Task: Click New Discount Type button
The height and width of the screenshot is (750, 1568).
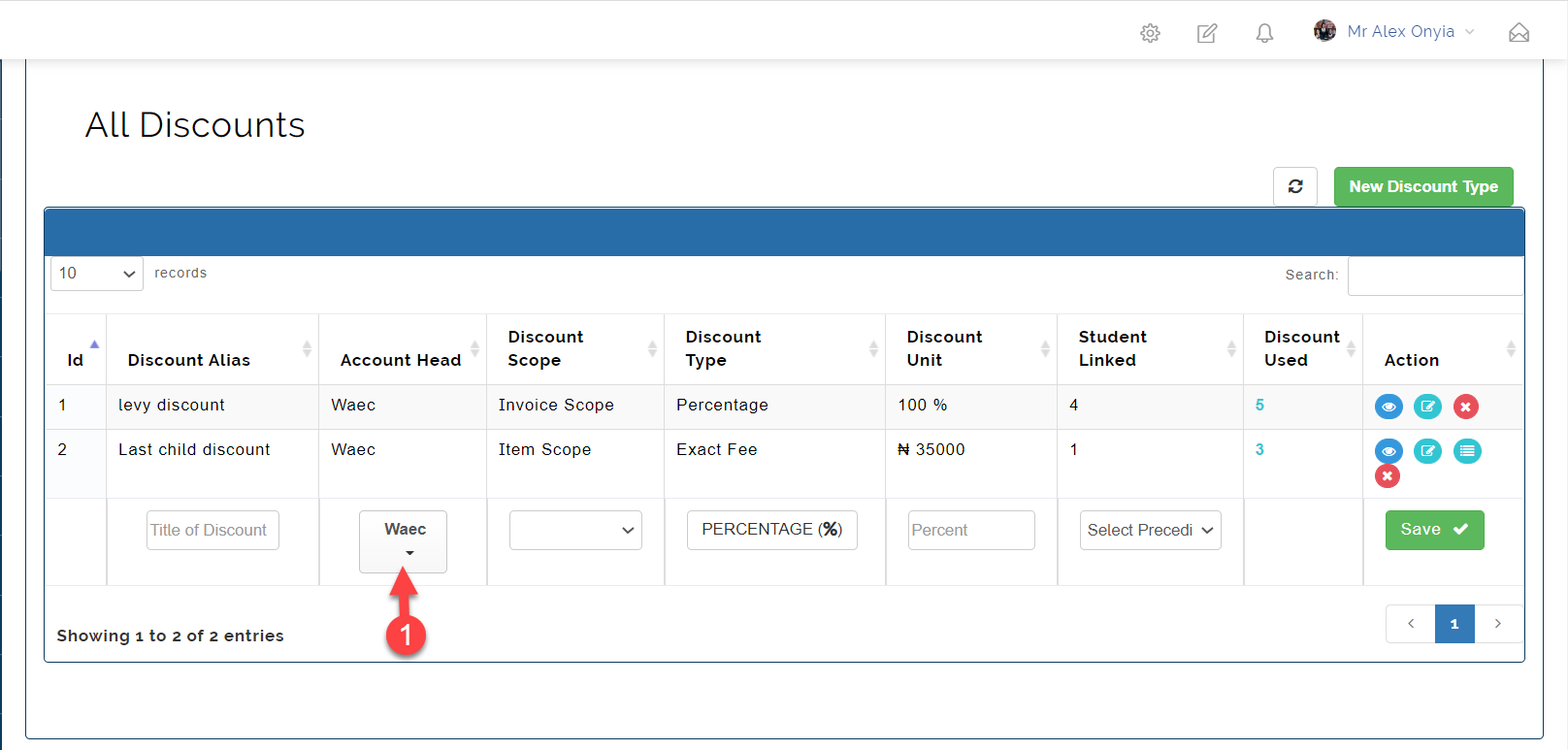Action: [1423, 186]
